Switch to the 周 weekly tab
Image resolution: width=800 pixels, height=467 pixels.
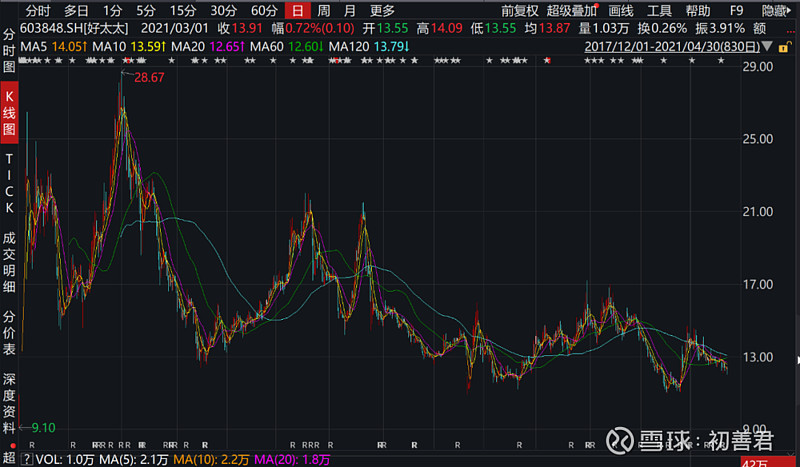(323, 10)
